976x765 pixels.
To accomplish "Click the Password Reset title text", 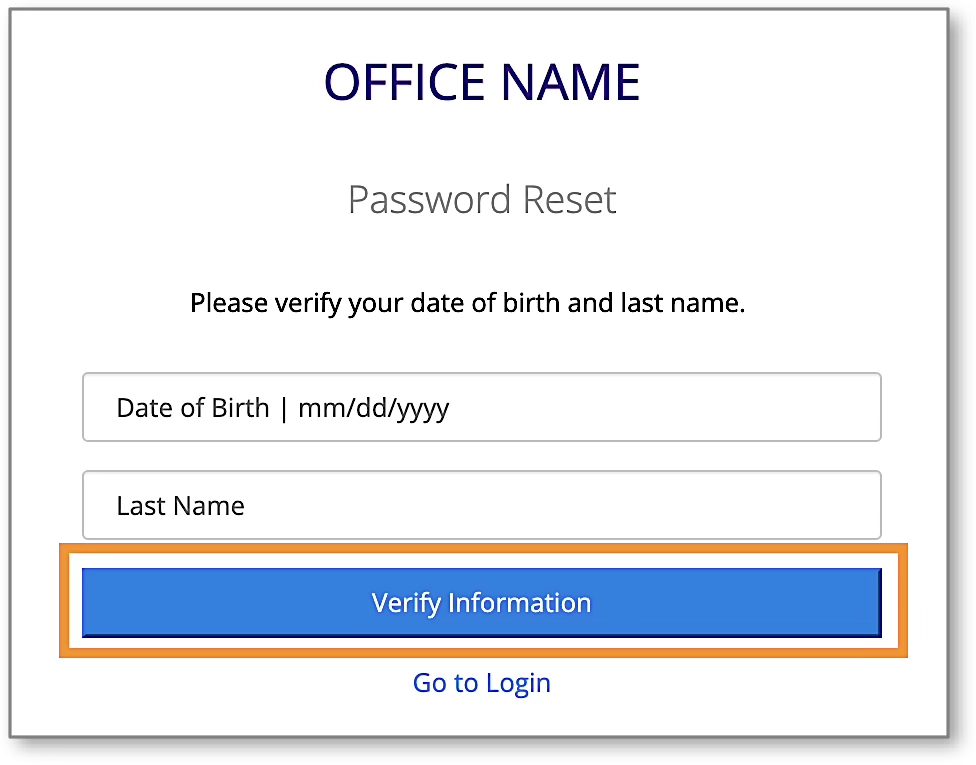I will 481,200.
